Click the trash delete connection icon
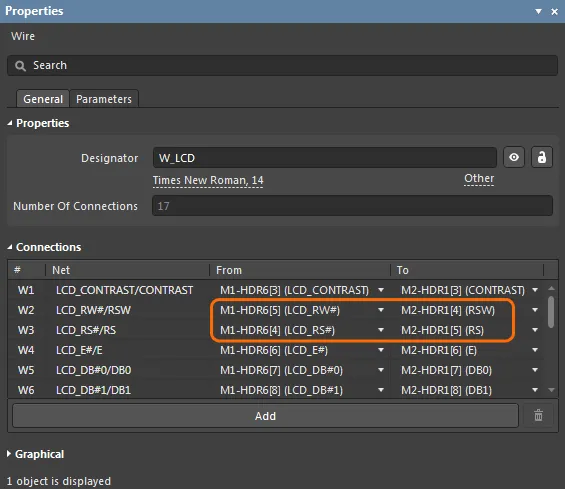The width and height of the screenshot is (565, 489). click(538, 415)
